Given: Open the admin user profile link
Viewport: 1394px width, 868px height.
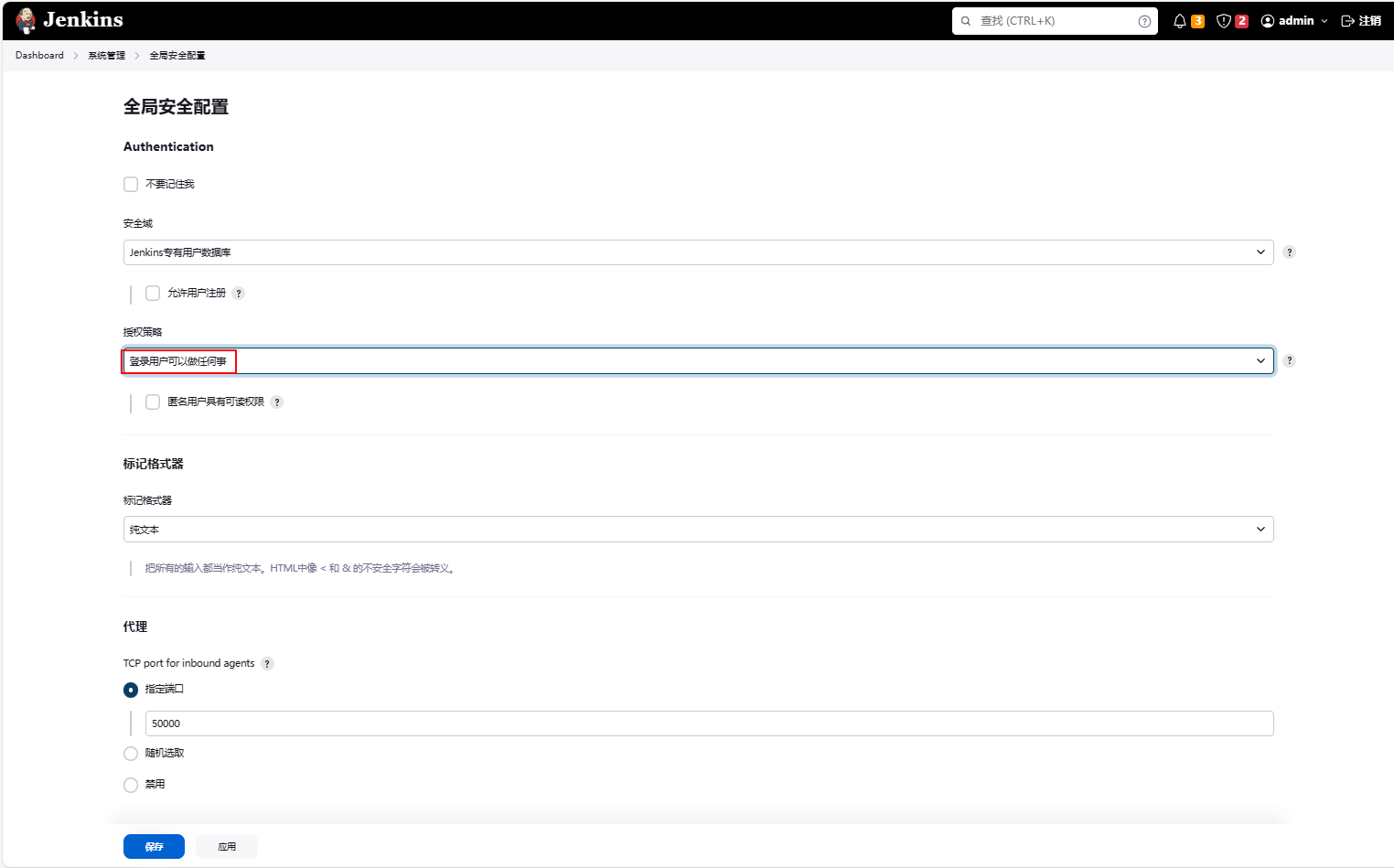Looking at the screenshot, I should tap(1296, 21).
